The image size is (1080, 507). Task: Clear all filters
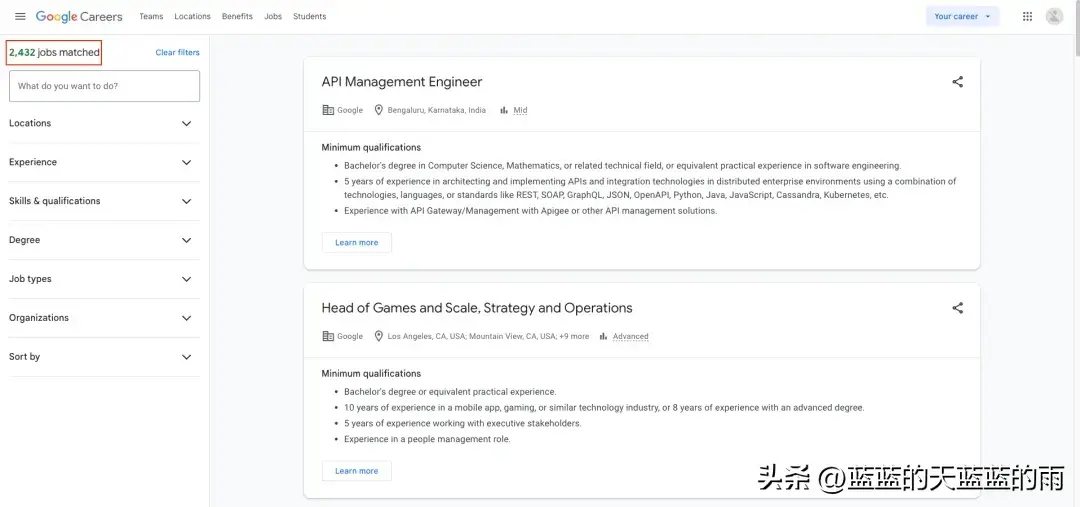(x=177, y=52)
